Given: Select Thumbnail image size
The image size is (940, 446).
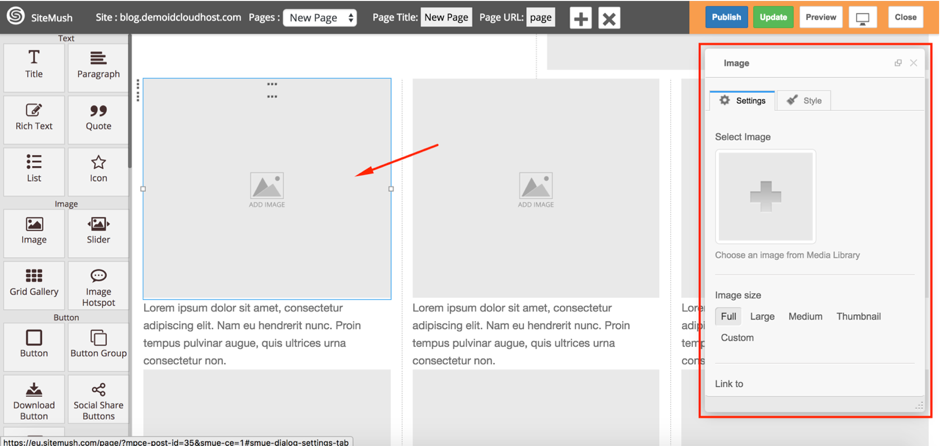Looking at the screenshot, I should tap(858, 317).
